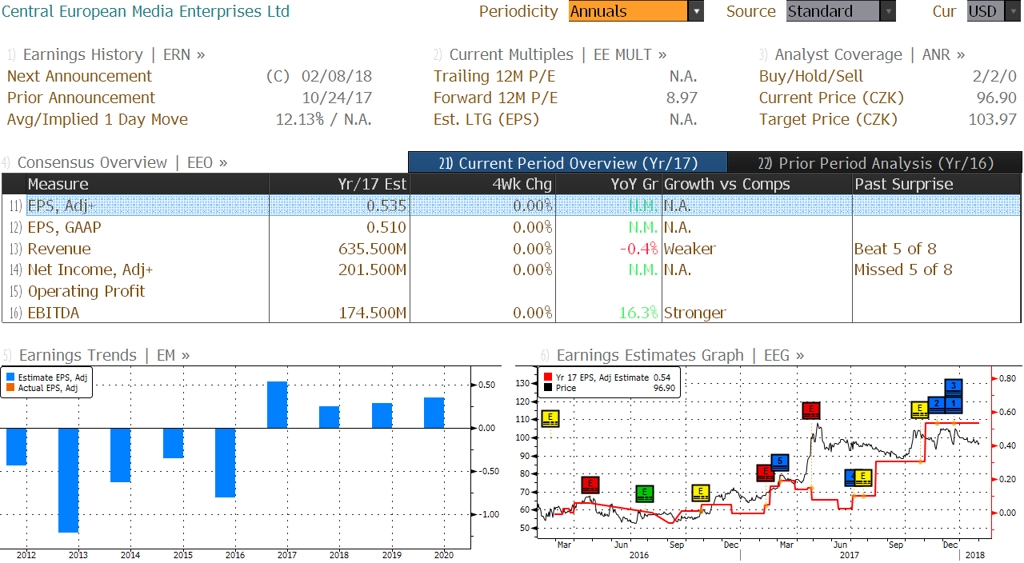Viewport: 1024px width, 563px height.
Task: Open the Earnings History ERN link
Action: [x=114, y=55]
